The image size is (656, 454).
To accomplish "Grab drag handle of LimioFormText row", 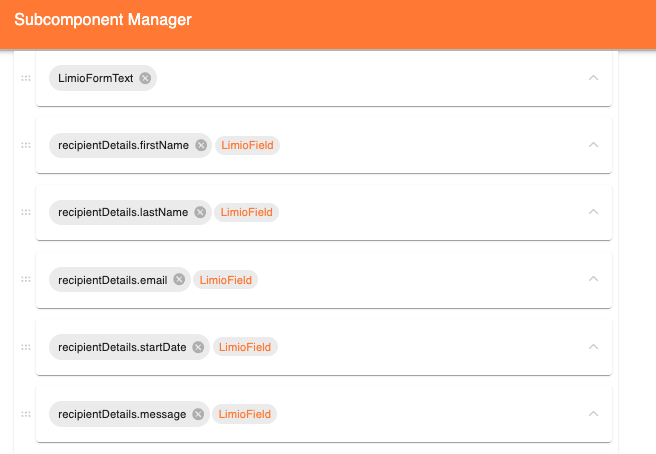I will tap(26, 78).
